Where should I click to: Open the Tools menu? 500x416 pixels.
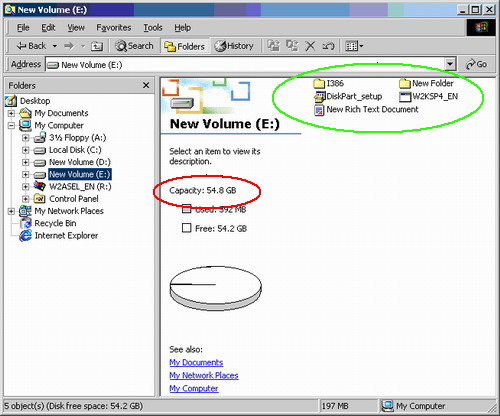click(153, 28)
